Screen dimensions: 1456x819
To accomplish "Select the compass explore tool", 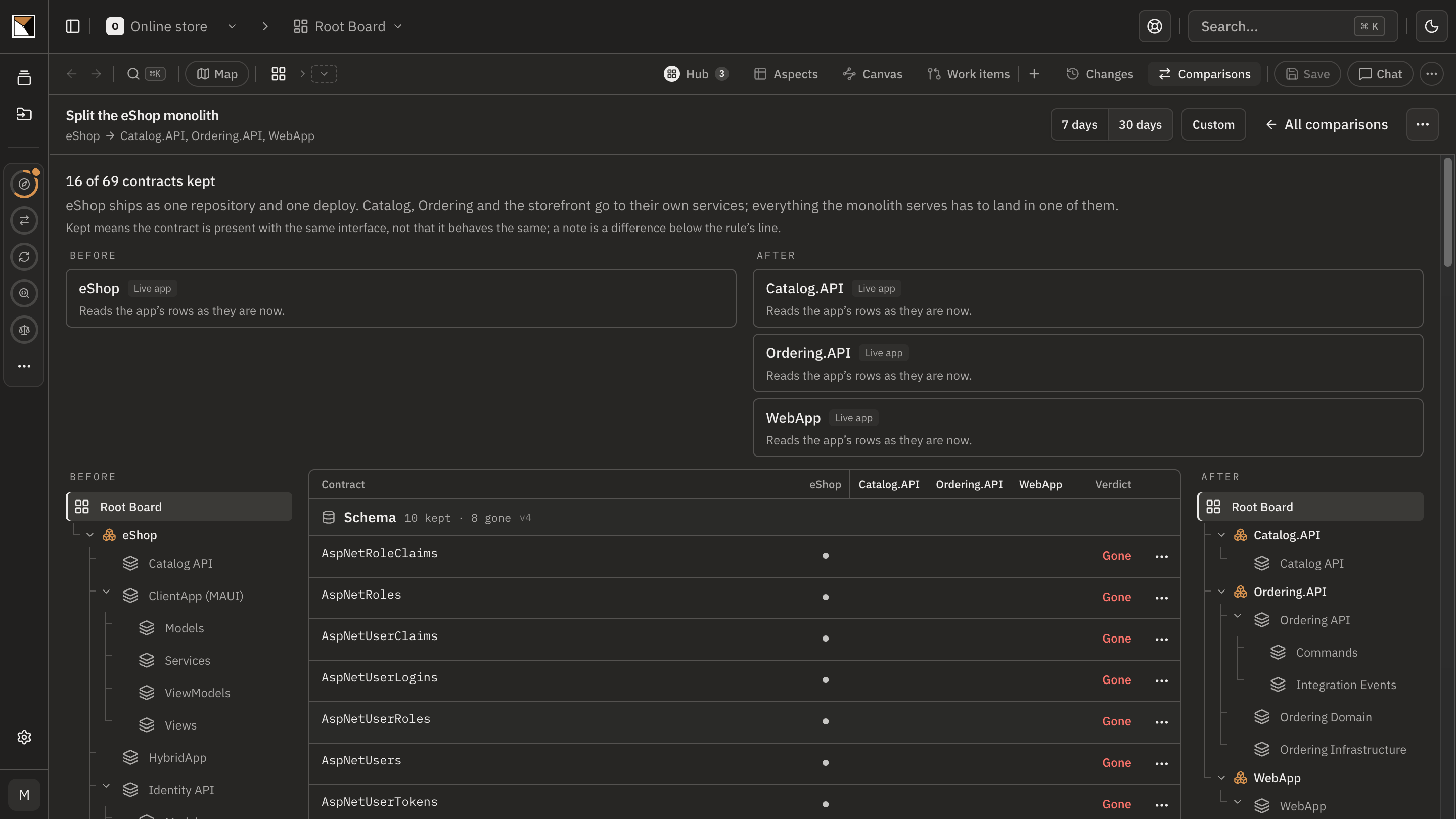I will pos(24,184).
